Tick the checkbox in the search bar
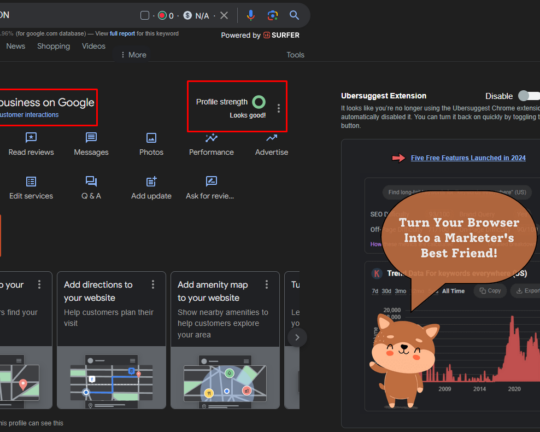The width and height of the screenshot is (540, 432). pos(145,16)
